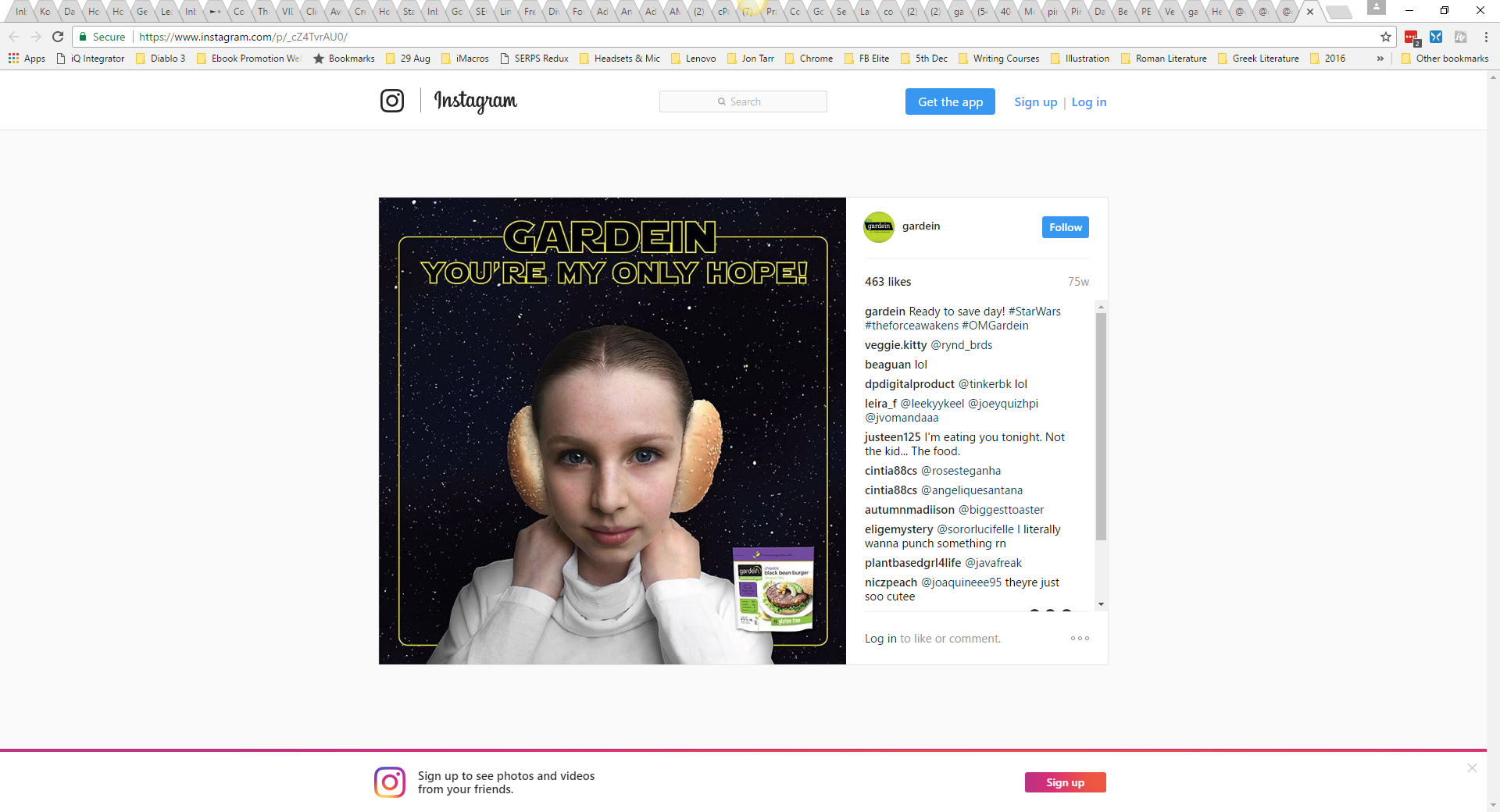Open plantbasedgrl4life commenter profile
Screen dimensions: 1500x812
[x=912, y=563]
